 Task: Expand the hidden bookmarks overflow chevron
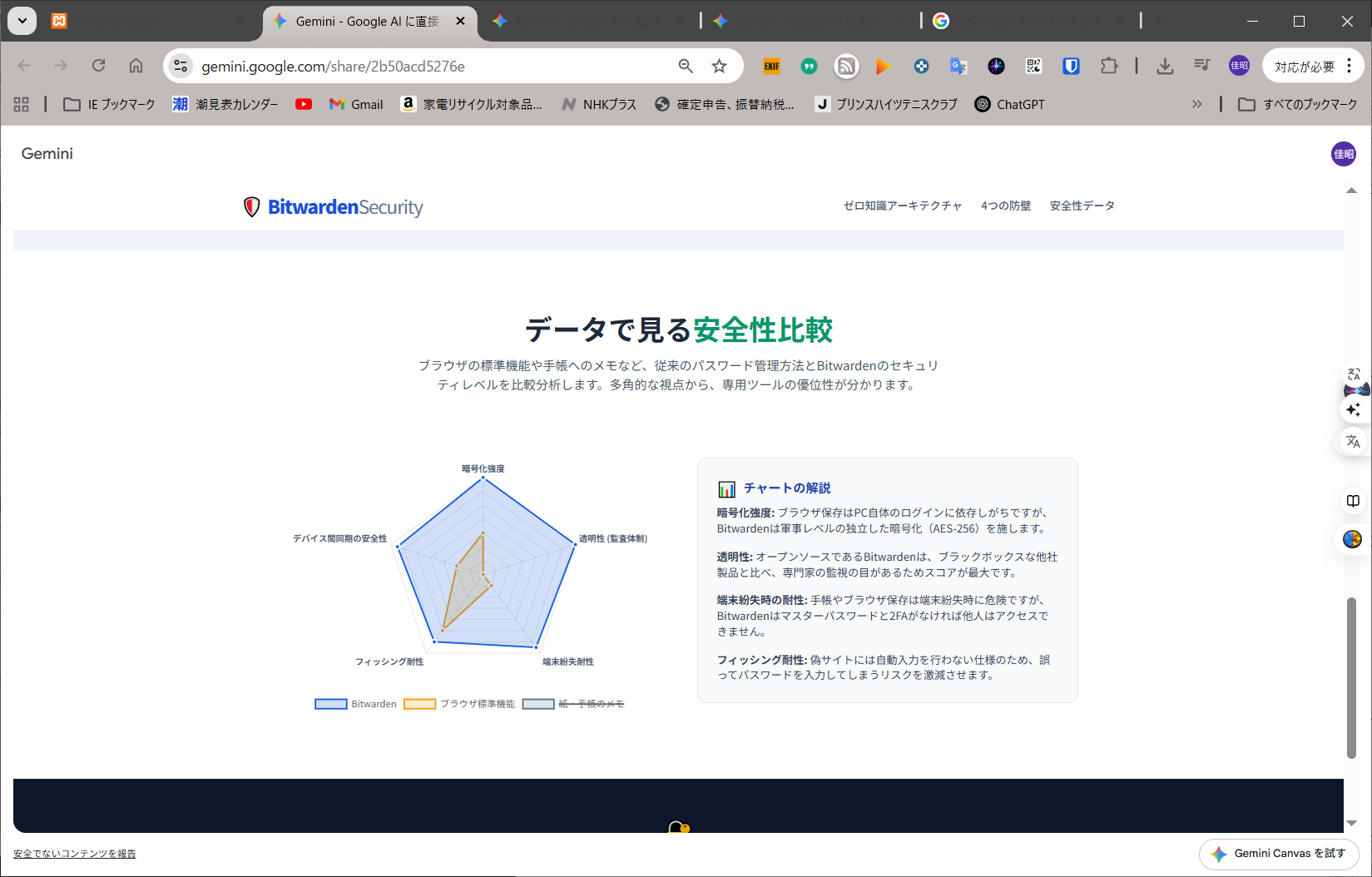pos(1196,104)
